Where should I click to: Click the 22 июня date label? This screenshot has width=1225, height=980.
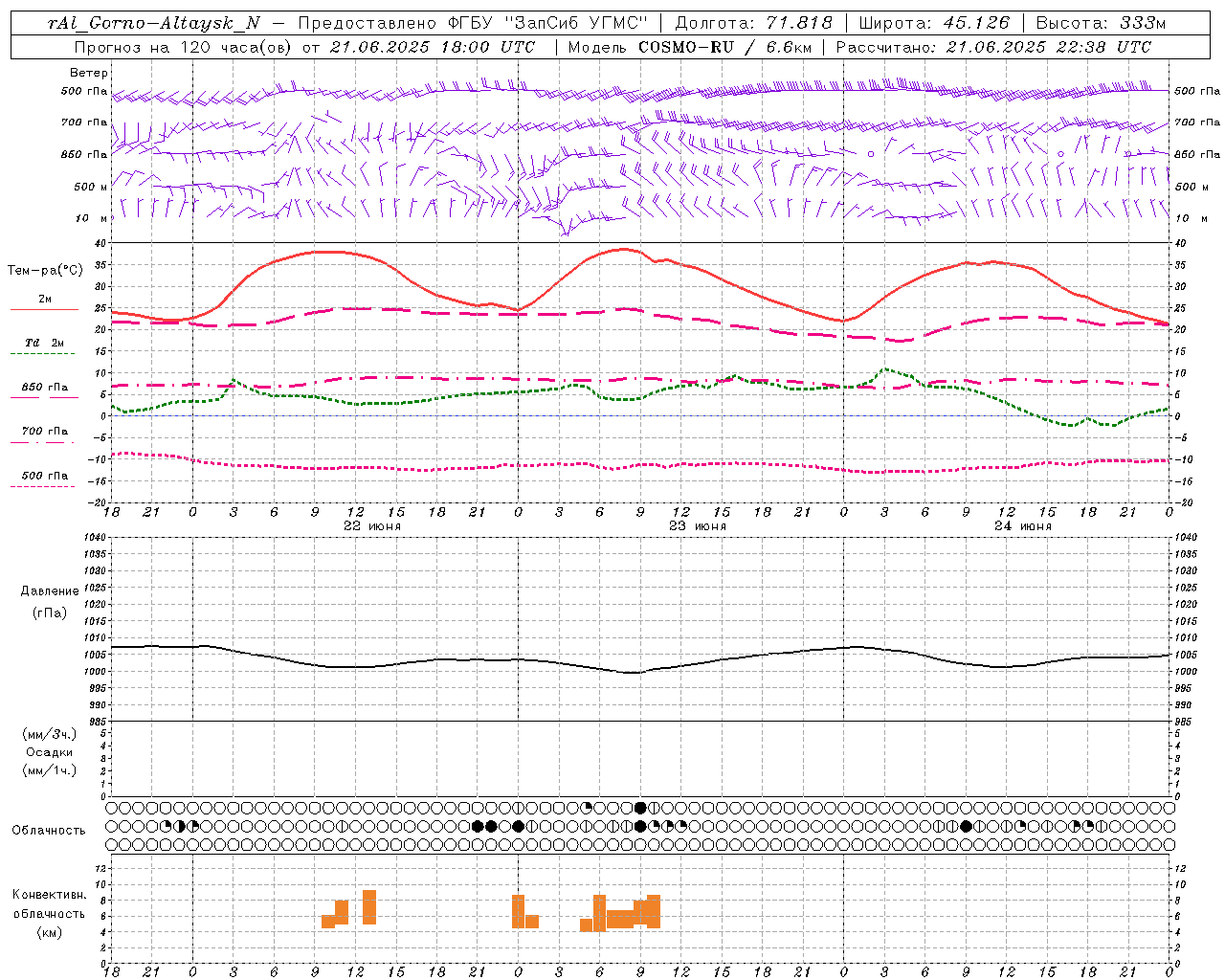click(372, 526)
